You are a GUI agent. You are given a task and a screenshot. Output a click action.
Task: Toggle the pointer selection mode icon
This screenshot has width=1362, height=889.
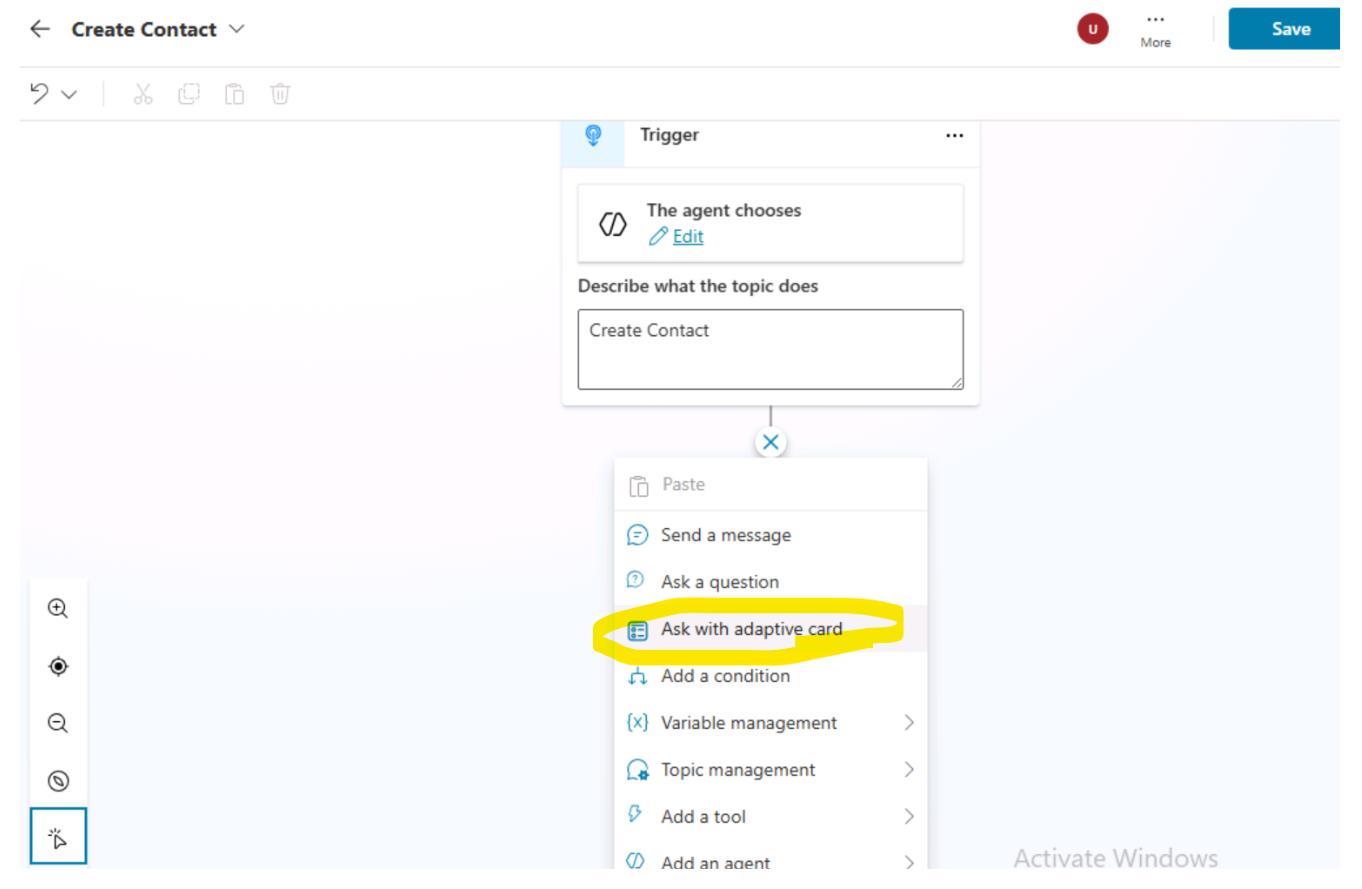pos(58,837)
